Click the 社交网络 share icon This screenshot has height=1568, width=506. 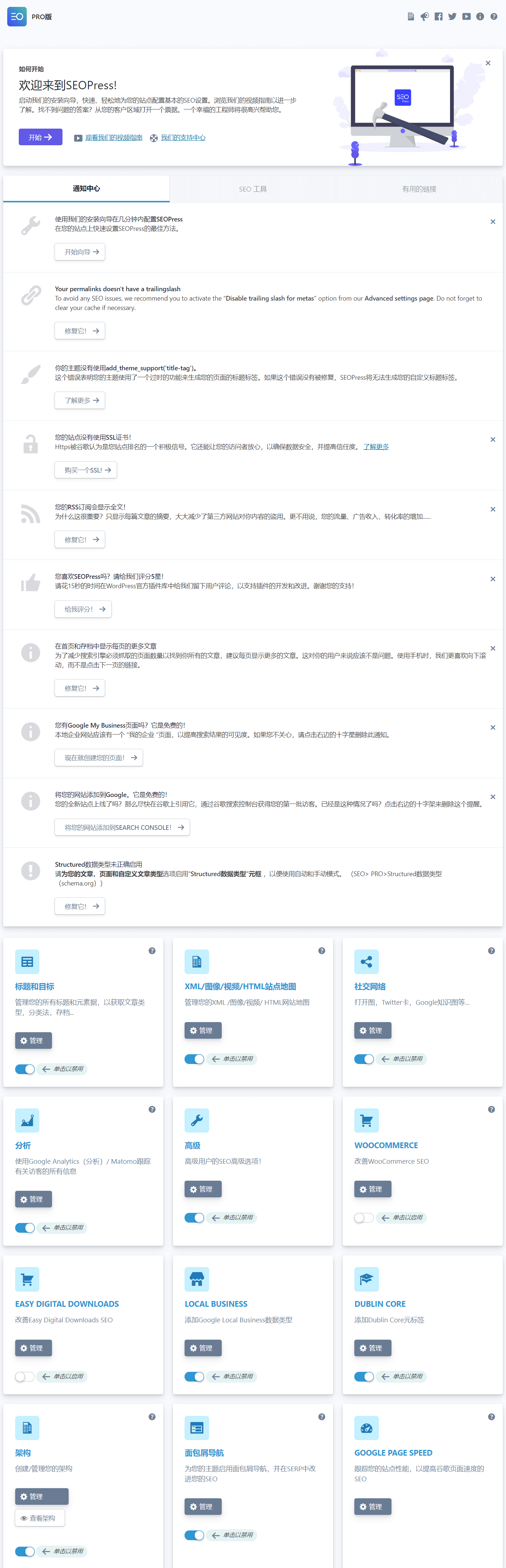pos(367,962)
